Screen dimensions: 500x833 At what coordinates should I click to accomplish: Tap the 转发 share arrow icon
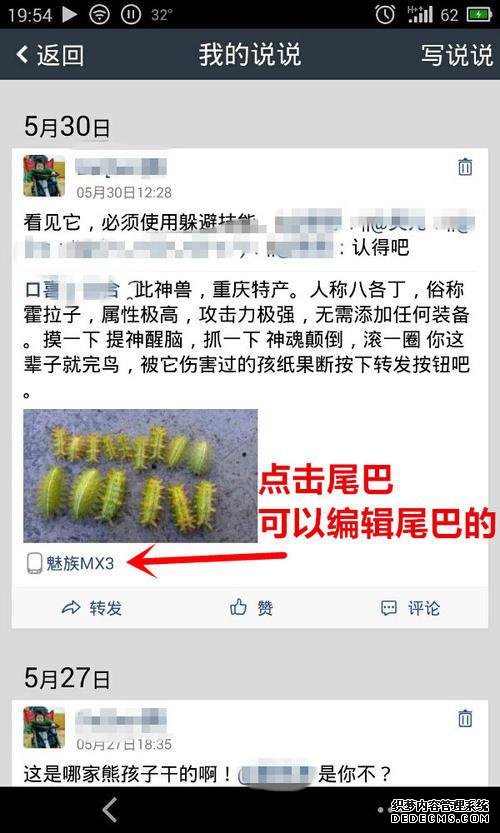71,608
